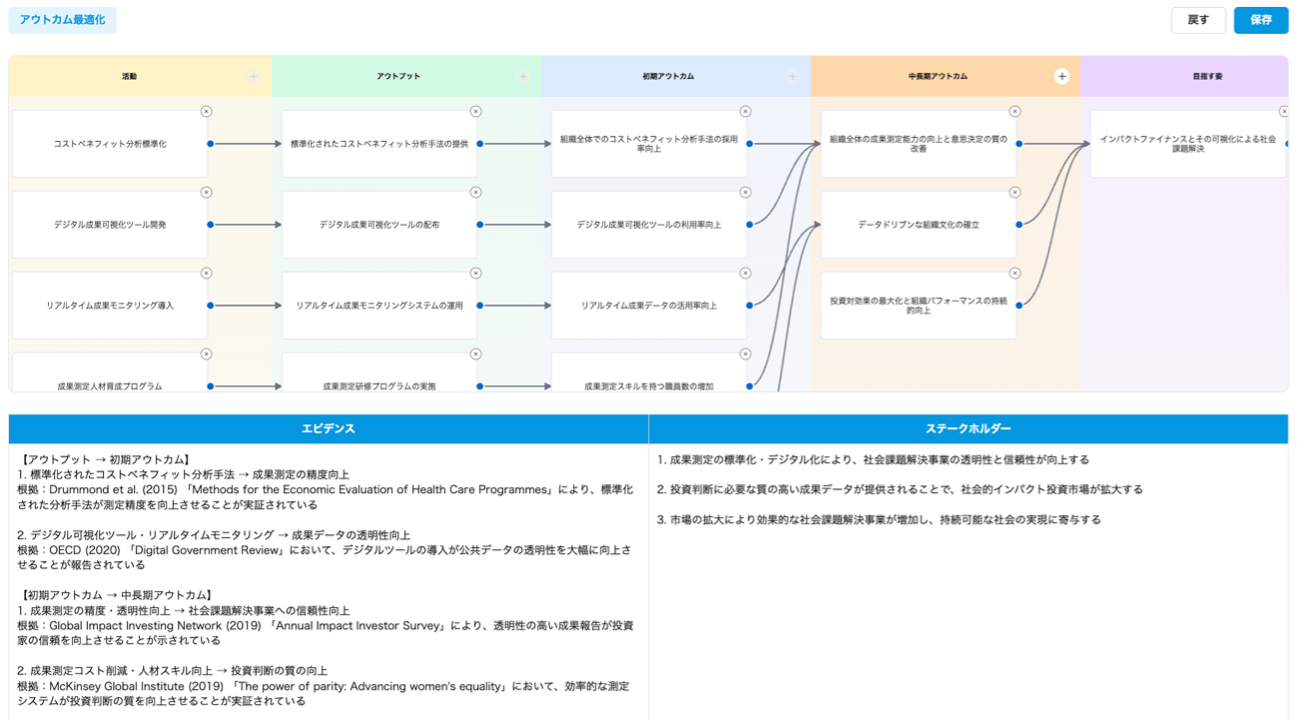Click the blue connector dot on データドリブンな組織文化の確立 card
The height and width of the screenshot is (724, 1304).
point(1019,225)
